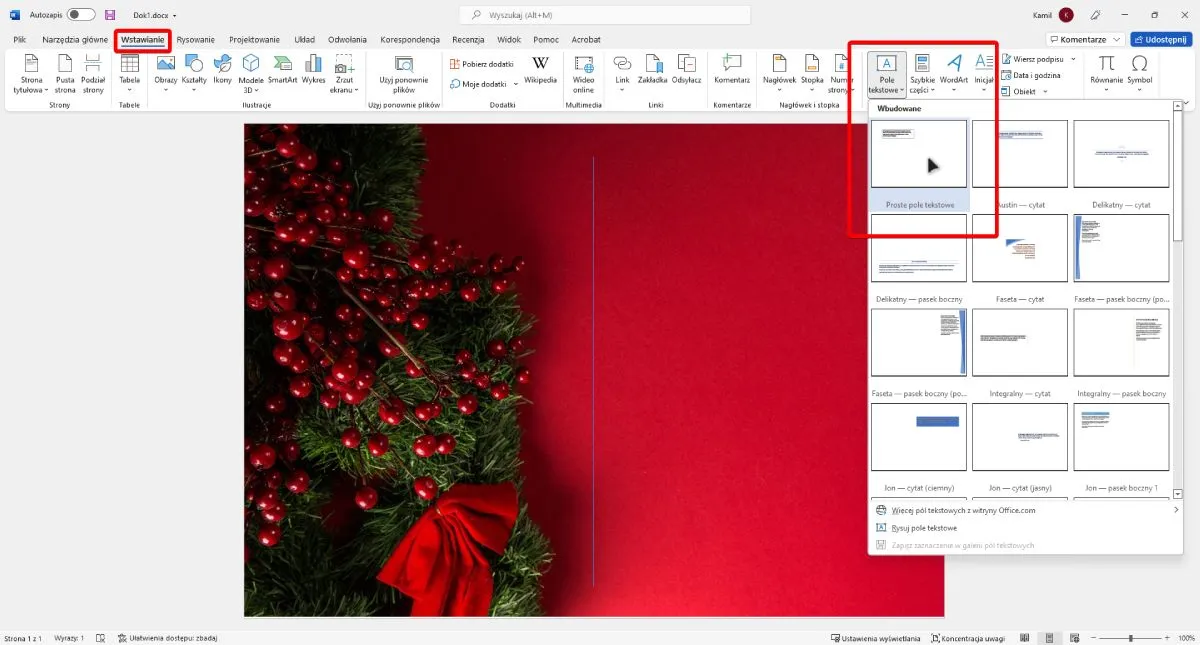
Task: Click the text box gallery scrollbar
Action: click(x=1177, y=300)
